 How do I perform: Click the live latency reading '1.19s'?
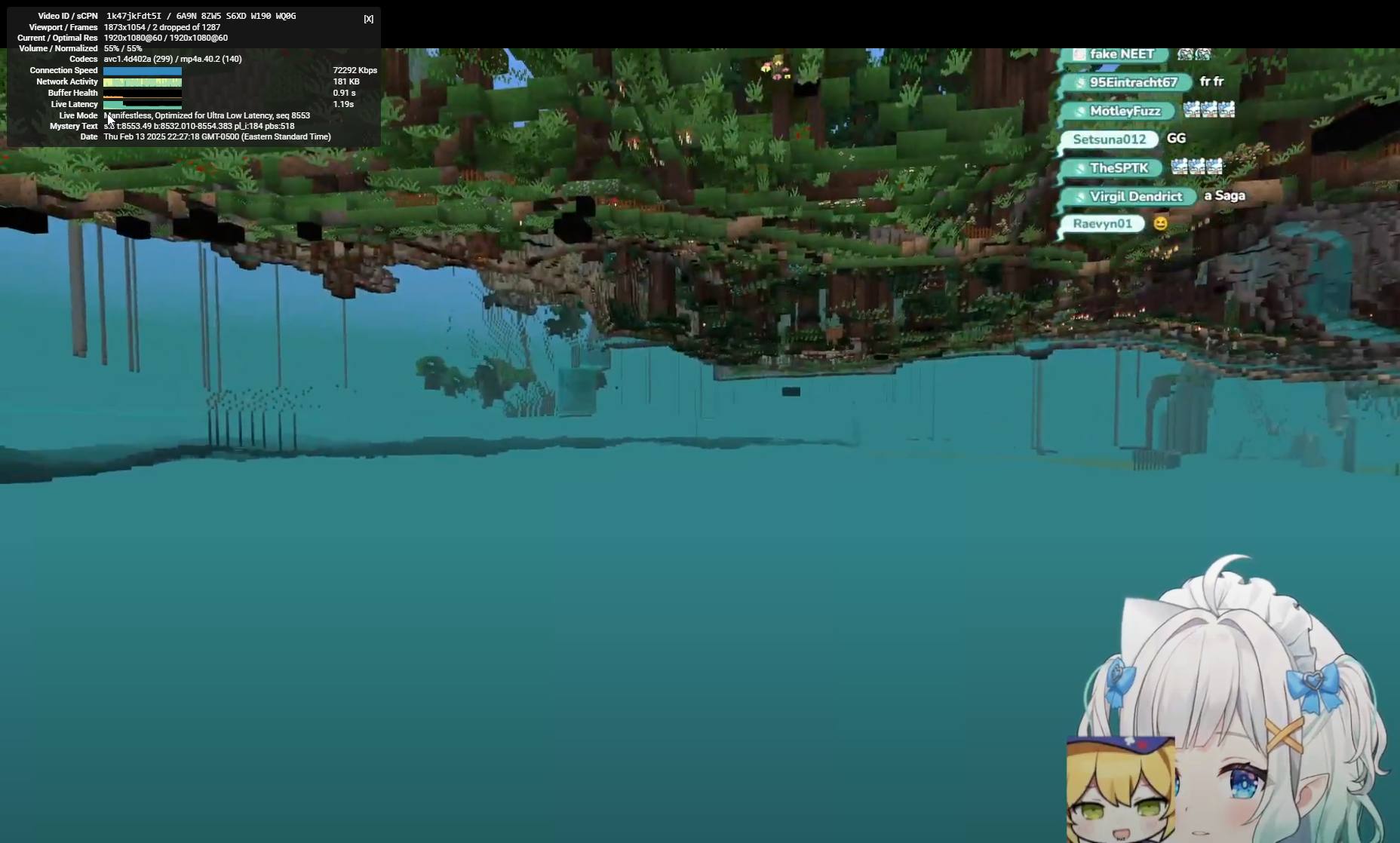343,104
